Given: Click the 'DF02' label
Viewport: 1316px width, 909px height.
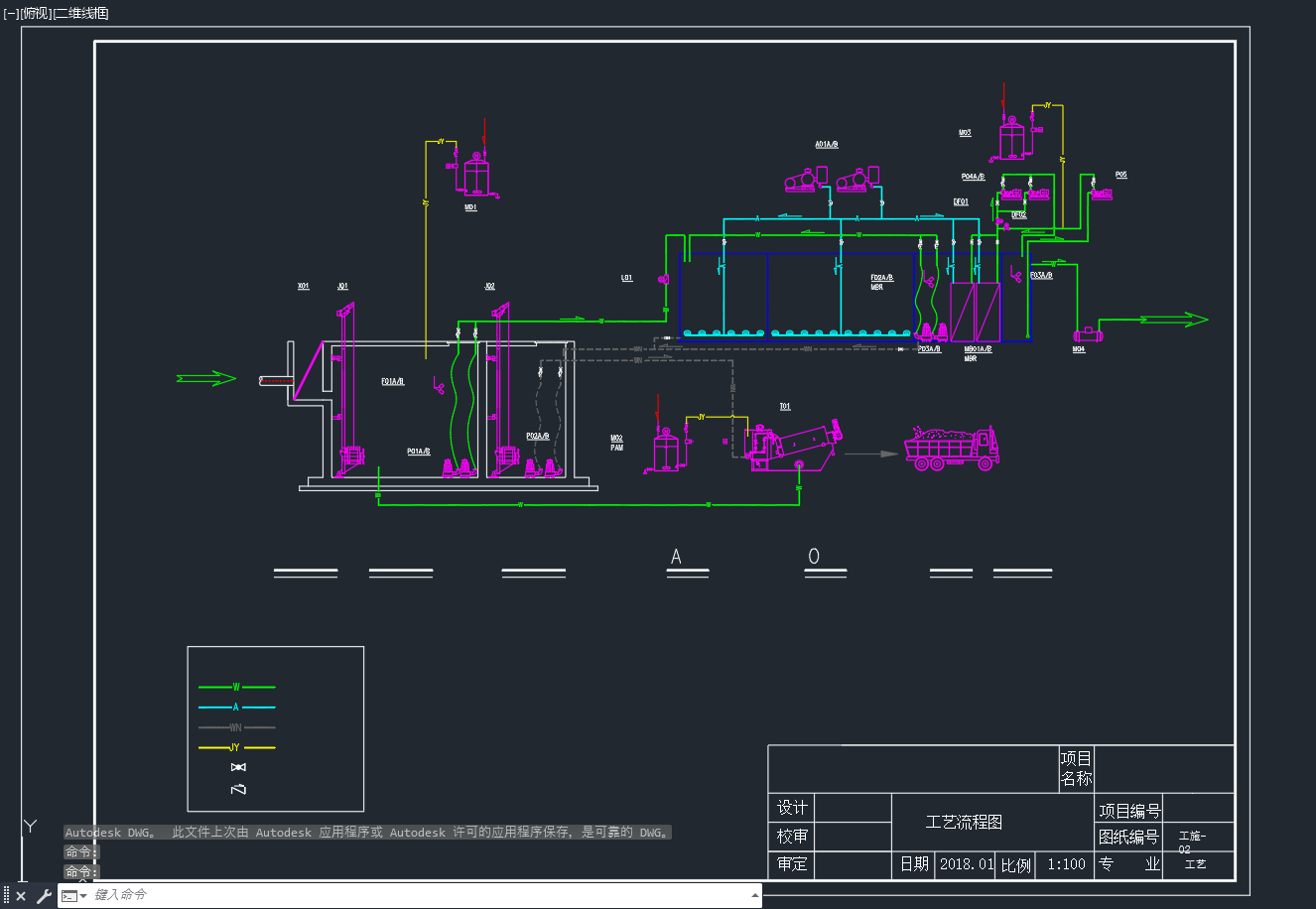Looking at the screenshot, I should point(1018,214).
